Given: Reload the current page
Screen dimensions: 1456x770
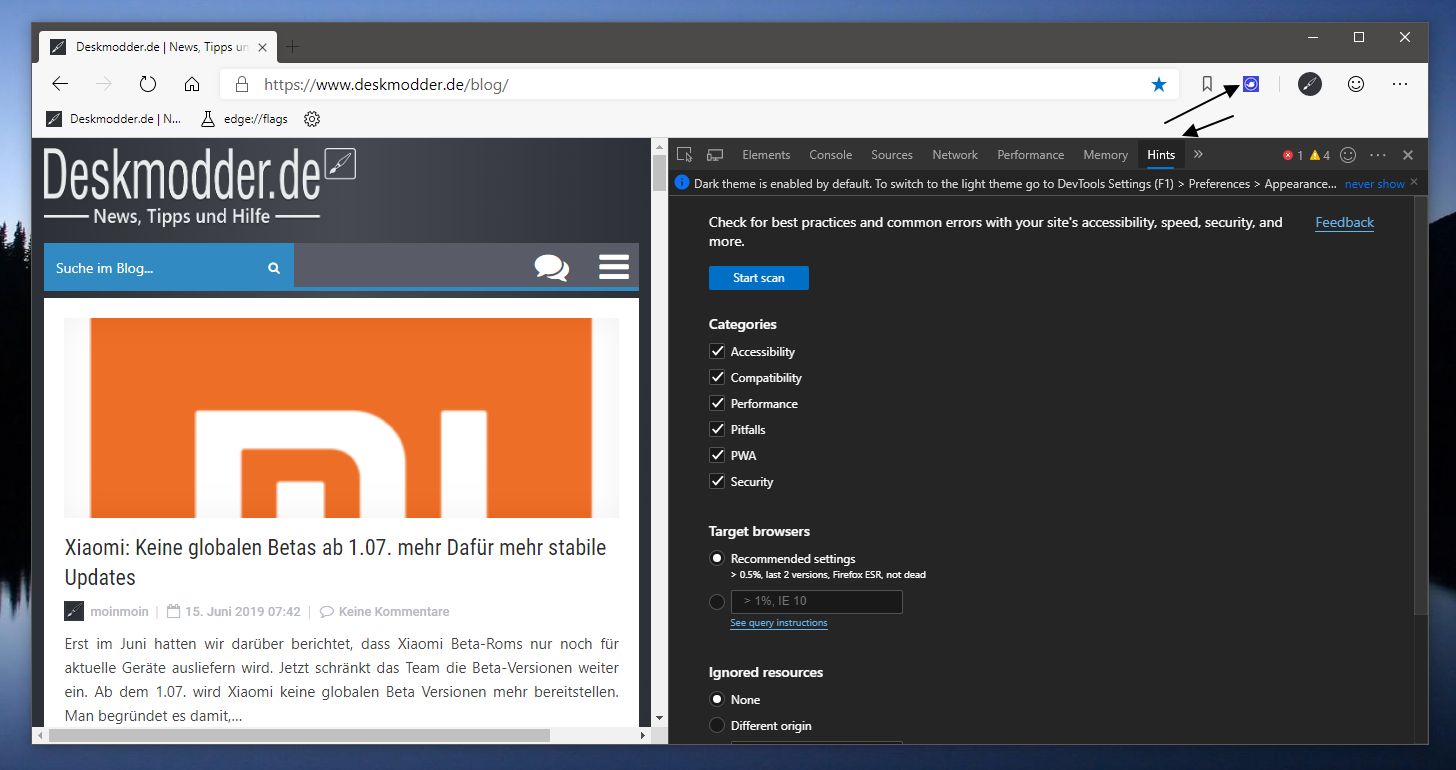Looking at the screenshot, I should 148,84.
